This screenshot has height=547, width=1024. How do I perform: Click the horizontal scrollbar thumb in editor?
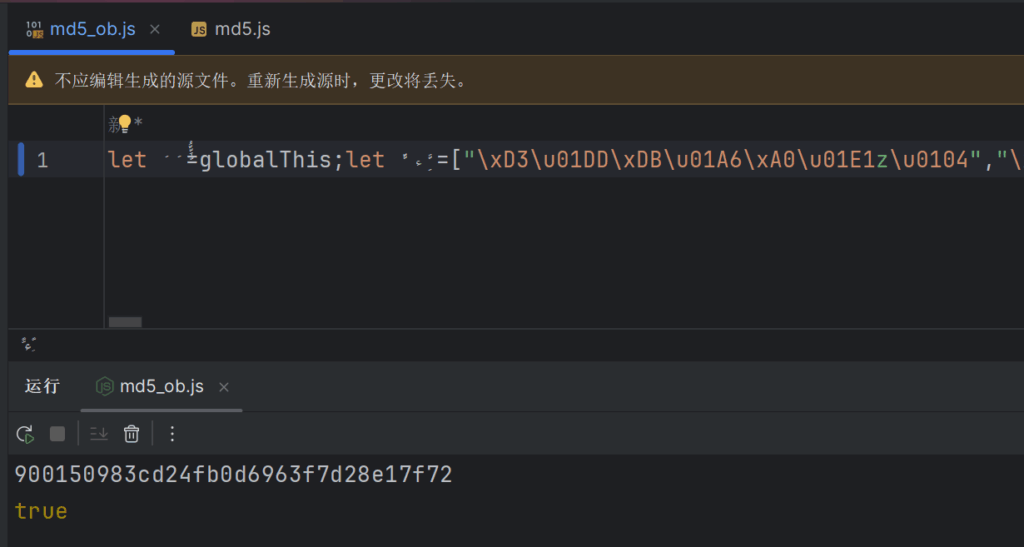(125, 322)
